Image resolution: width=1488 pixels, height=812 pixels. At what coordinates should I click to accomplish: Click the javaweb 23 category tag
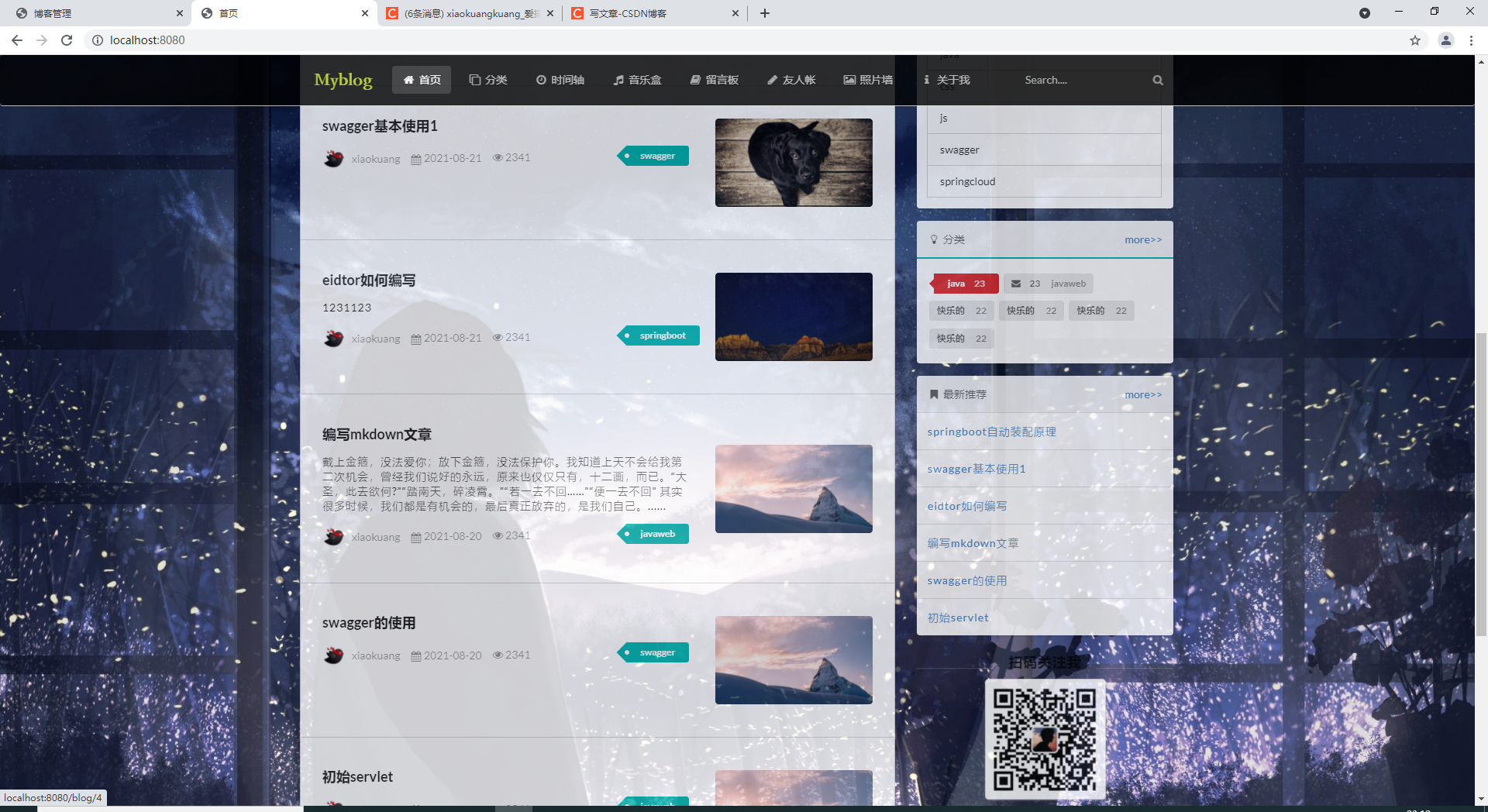[x=1049, y=284]
